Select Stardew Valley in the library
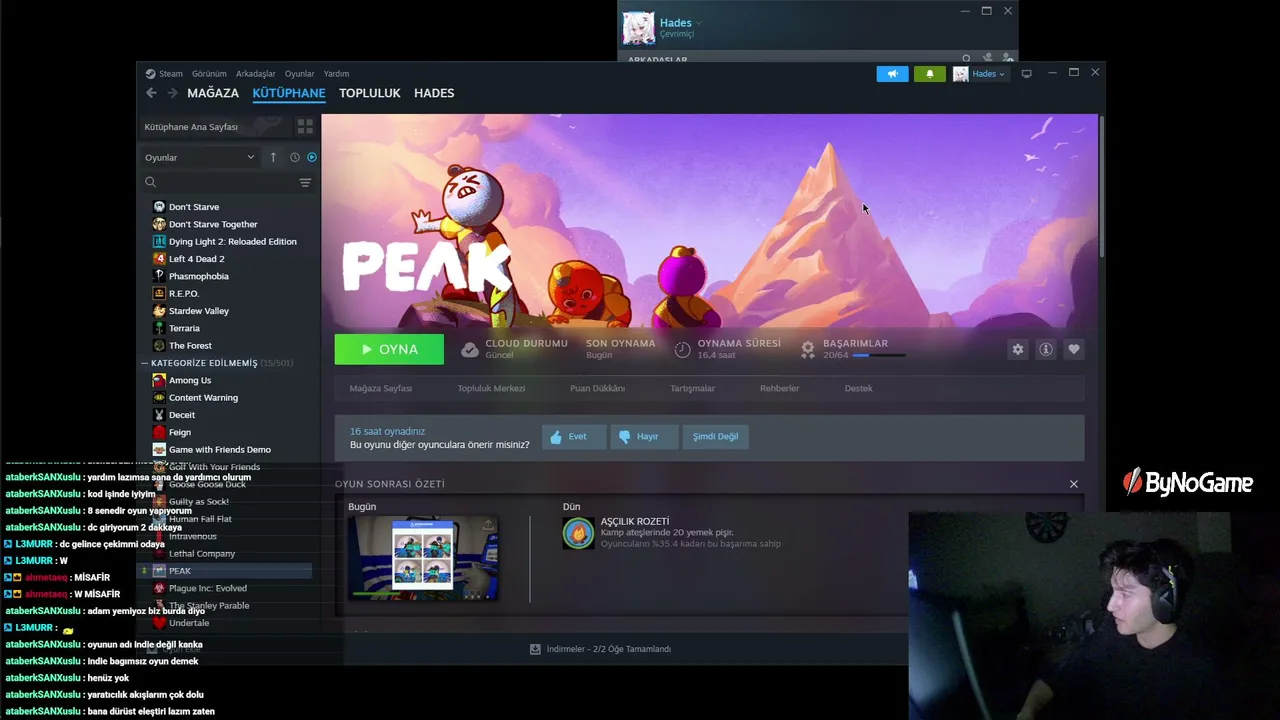 coord(198,311)
